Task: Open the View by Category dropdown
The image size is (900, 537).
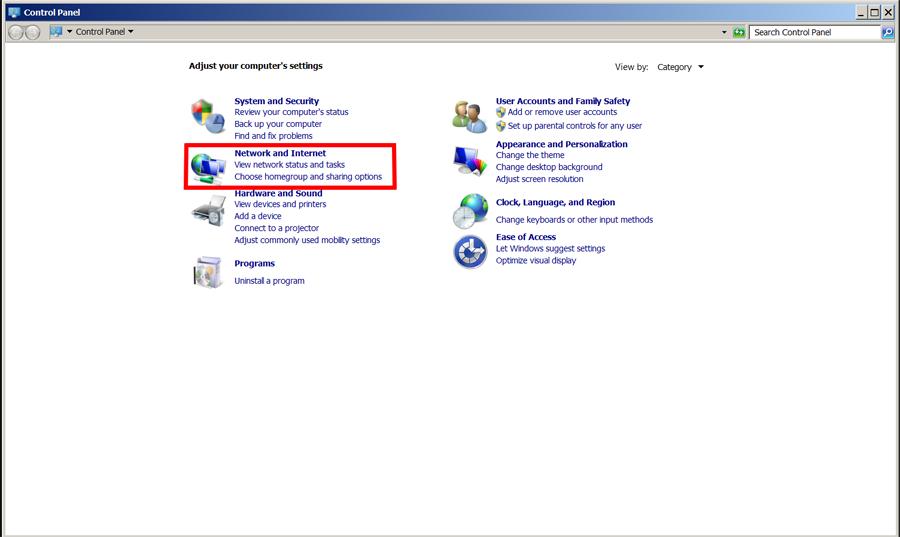Action: 680,67
